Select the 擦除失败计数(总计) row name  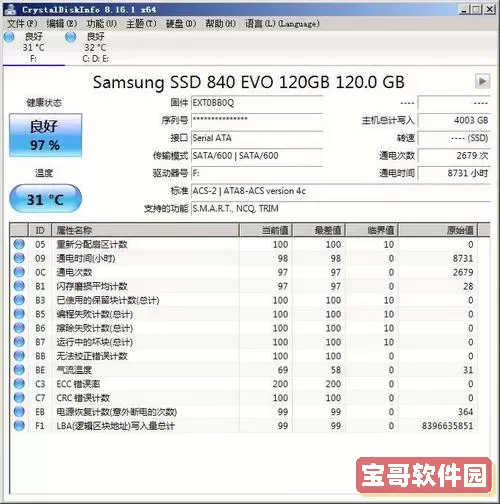[x=95, y=328]
